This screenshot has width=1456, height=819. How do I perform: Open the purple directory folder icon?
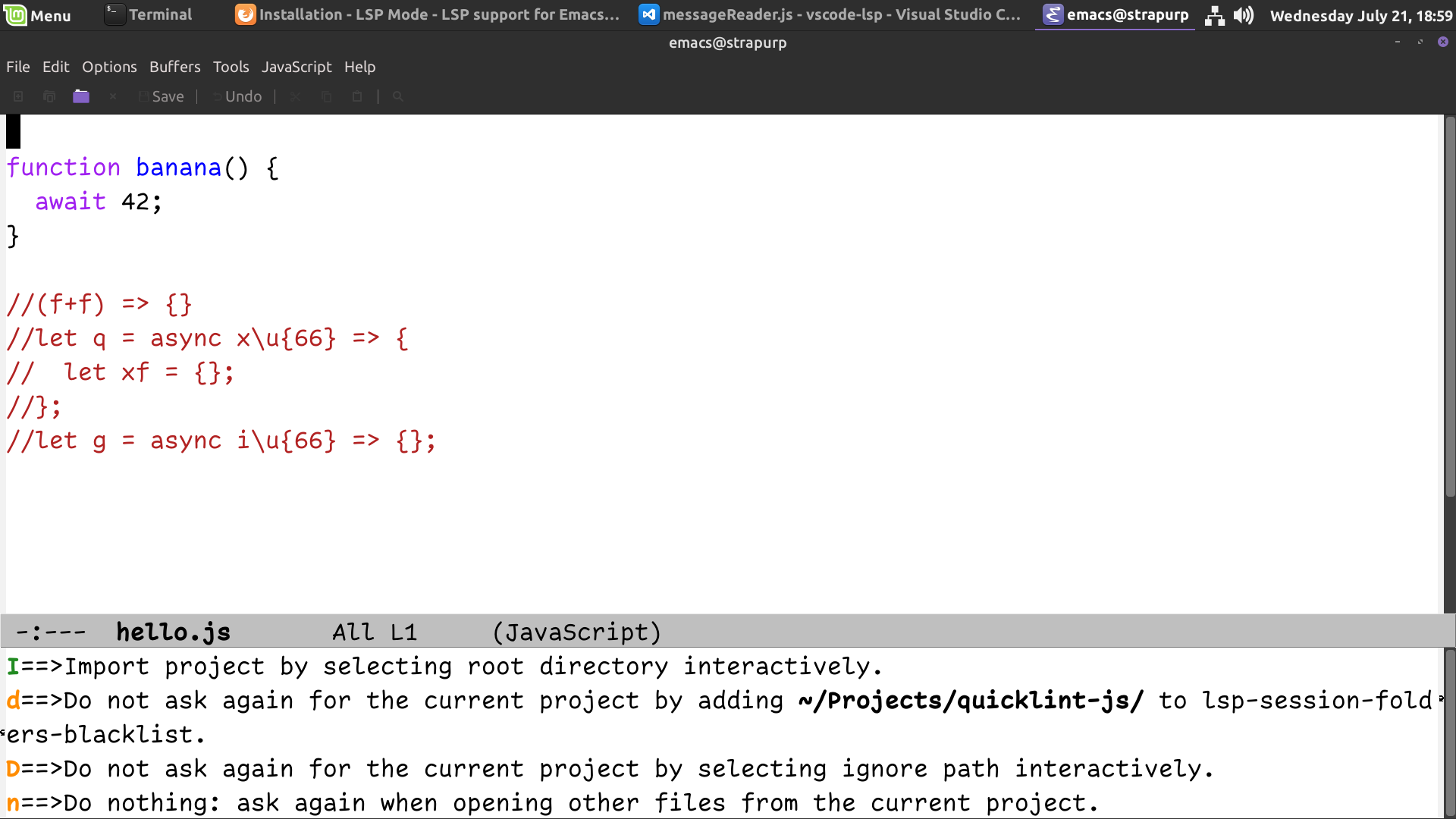coord(81,96)
